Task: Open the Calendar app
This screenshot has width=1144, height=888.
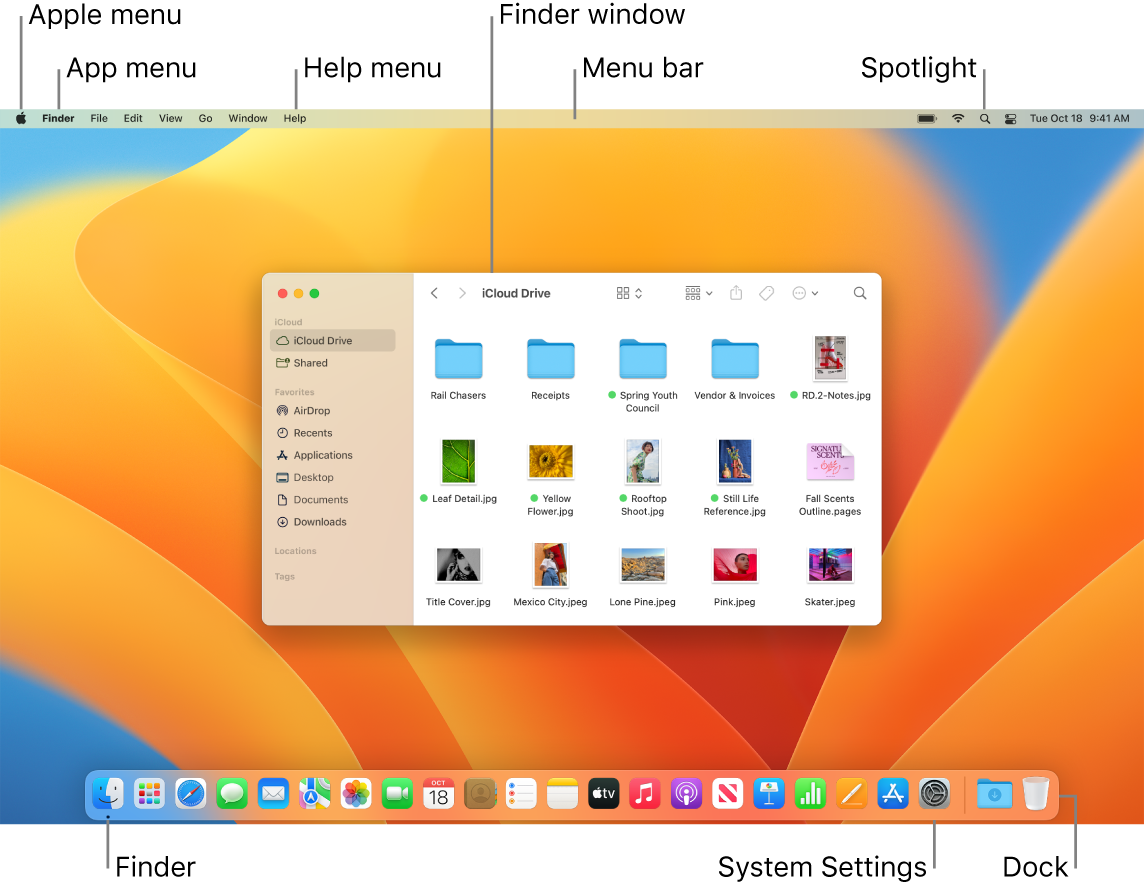Action: click(438, 793)
